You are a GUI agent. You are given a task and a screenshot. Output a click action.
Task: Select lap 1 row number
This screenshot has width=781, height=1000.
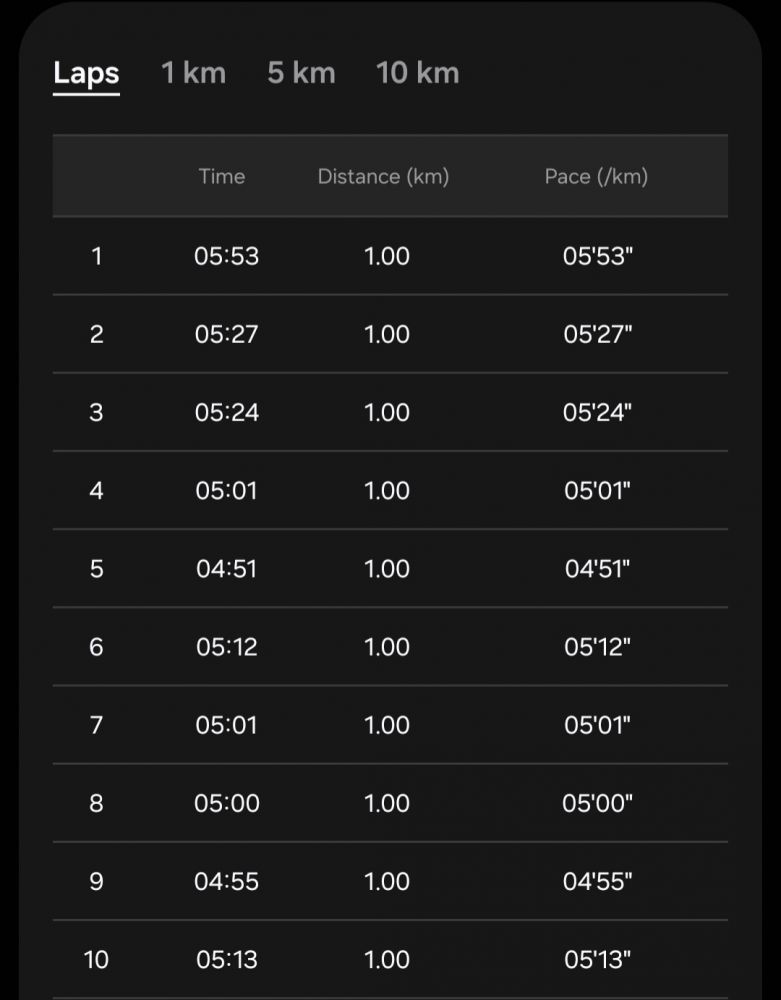point(96,256)
